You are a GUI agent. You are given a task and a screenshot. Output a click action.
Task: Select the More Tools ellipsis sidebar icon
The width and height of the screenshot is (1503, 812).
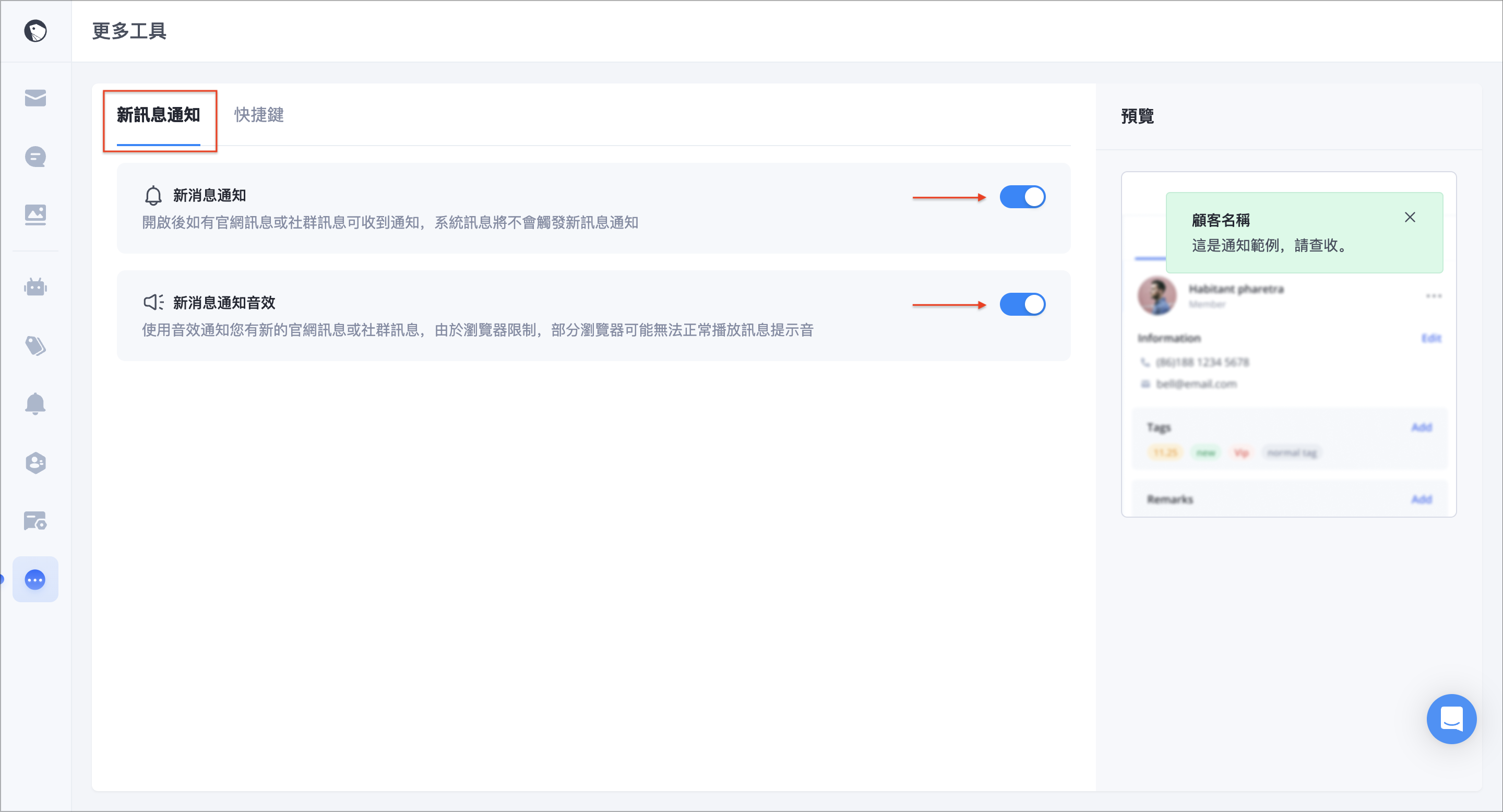click(x=35, y=579)
